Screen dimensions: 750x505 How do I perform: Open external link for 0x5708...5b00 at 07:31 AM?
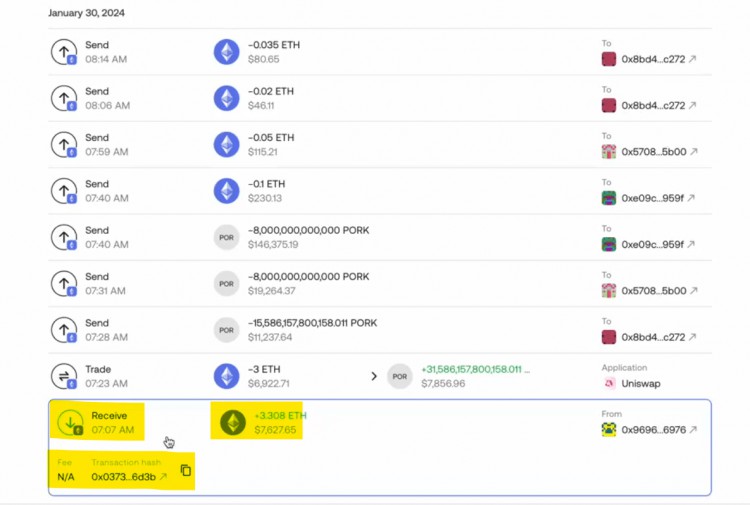694,291
